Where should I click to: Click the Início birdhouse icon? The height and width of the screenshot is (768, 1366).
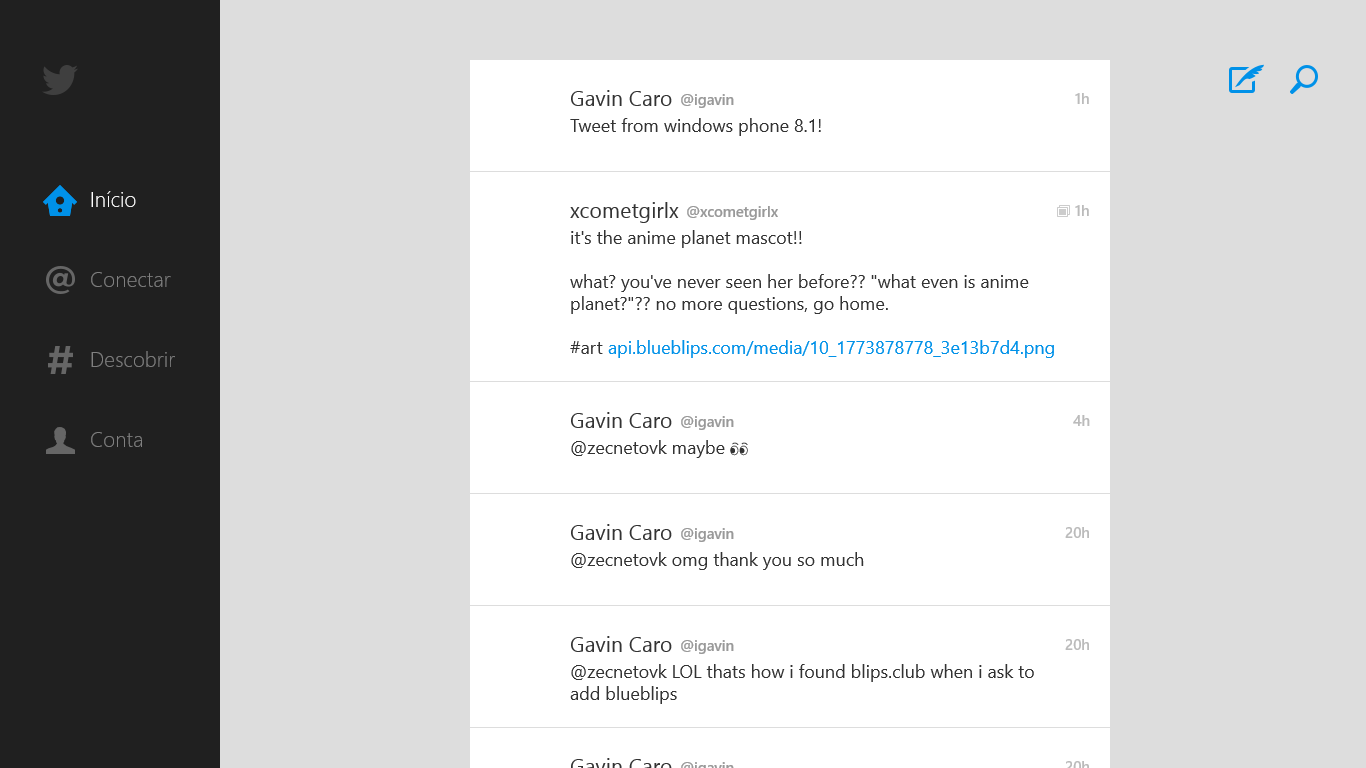pos(60,201)
